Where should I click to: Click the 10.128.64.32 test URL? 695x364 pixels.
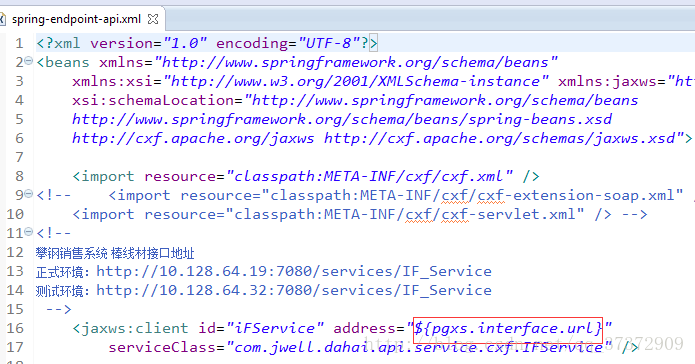294,290
